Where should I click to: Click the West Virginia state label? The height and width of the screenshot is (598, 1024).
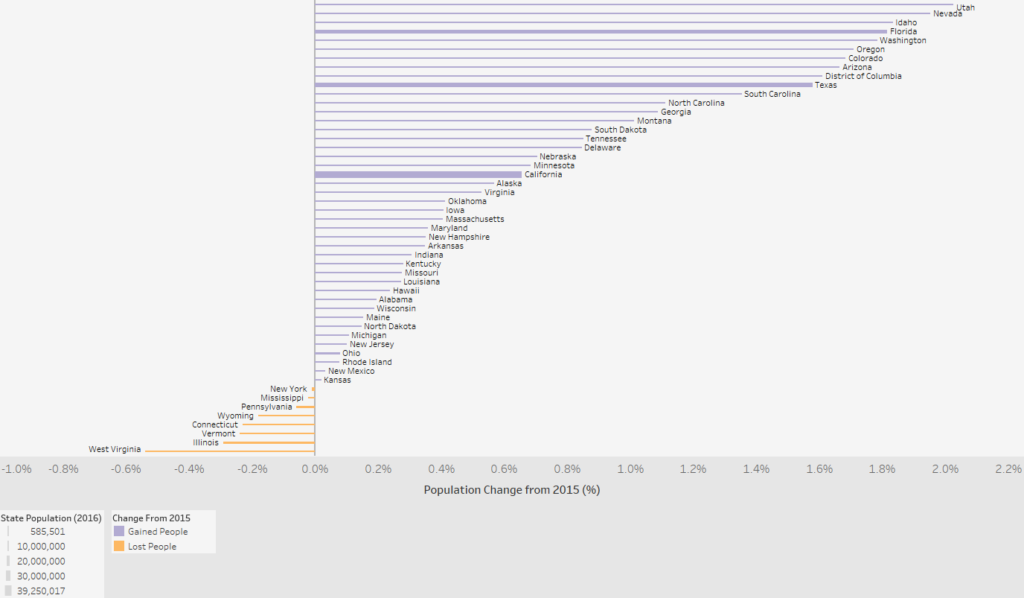(115, 449)
